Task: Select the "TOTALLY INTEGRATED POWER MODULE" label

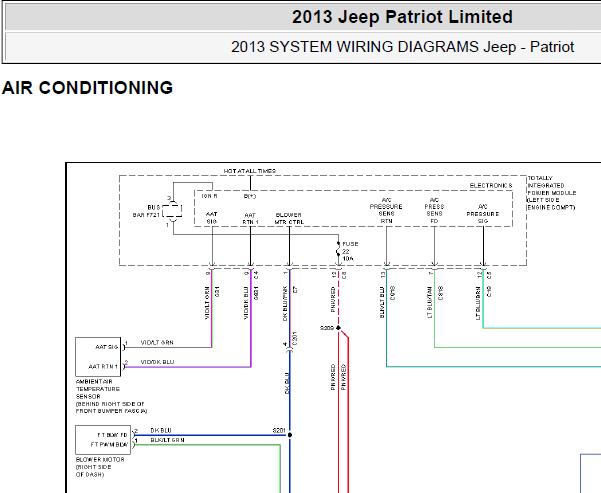Action: coord(552,193)
